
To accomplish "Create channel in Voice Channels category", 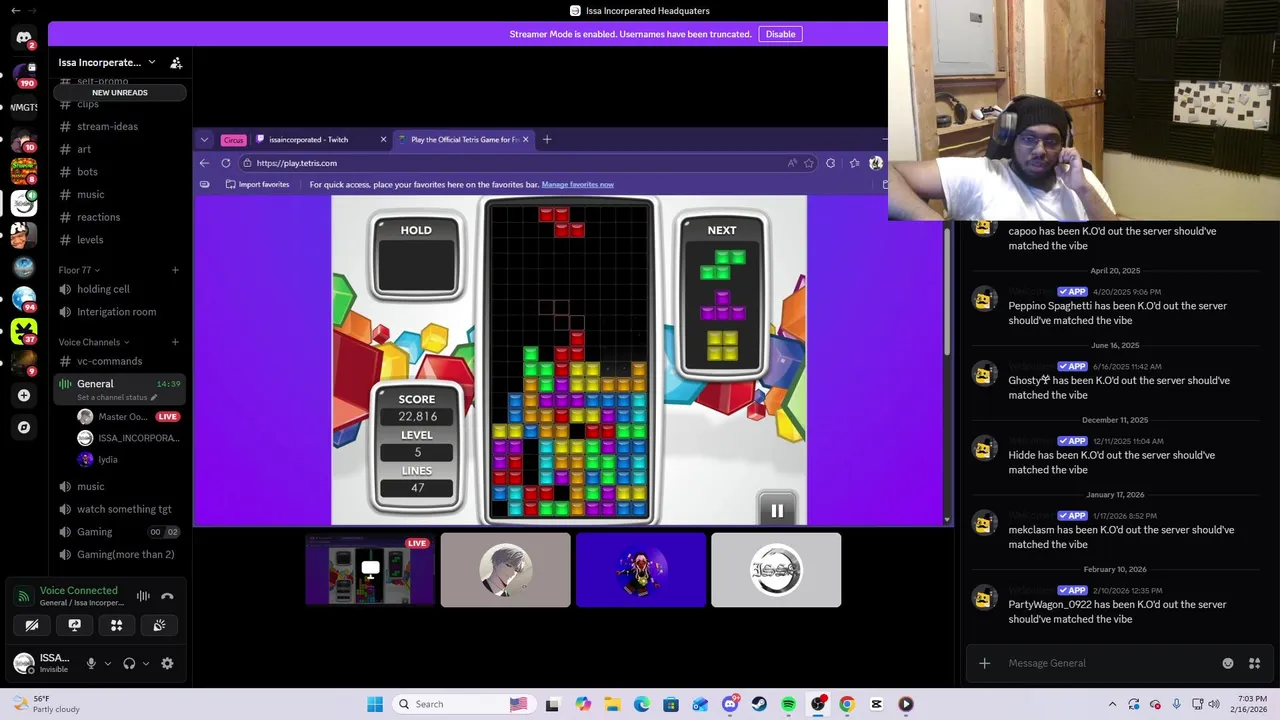I will [x=175, y=342].
